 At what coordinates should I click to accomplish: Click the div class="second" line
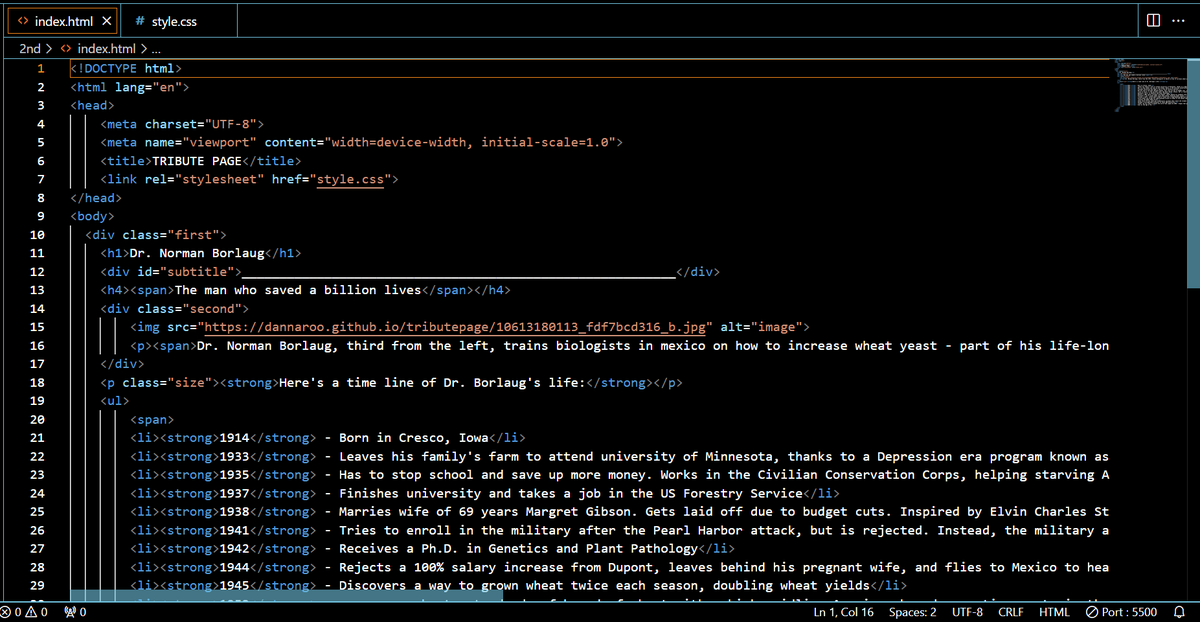coord(173,309)
